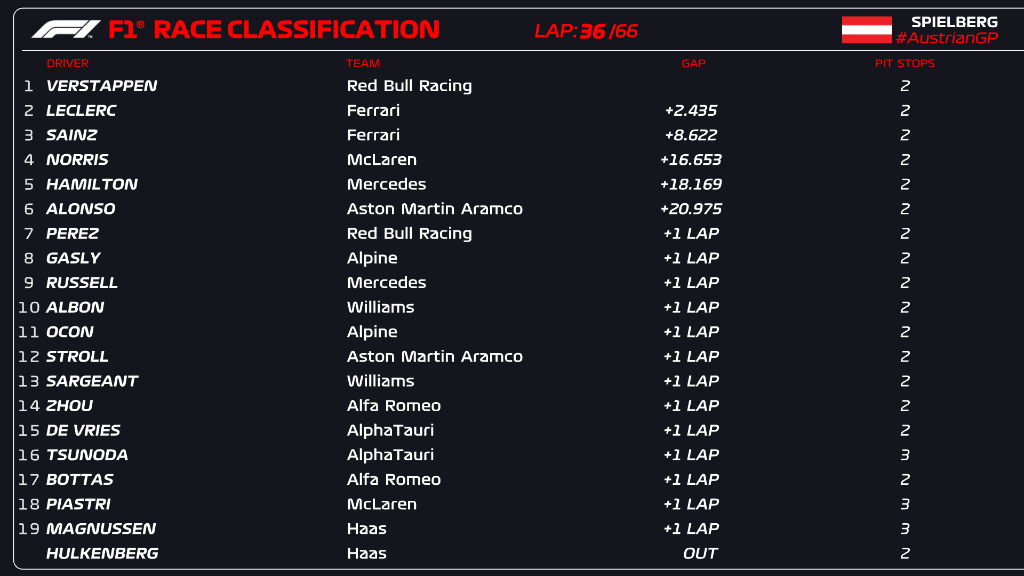1024x576 pixels.
Task: Click TSUNODA's pit stop count
Action: point(905,455)
